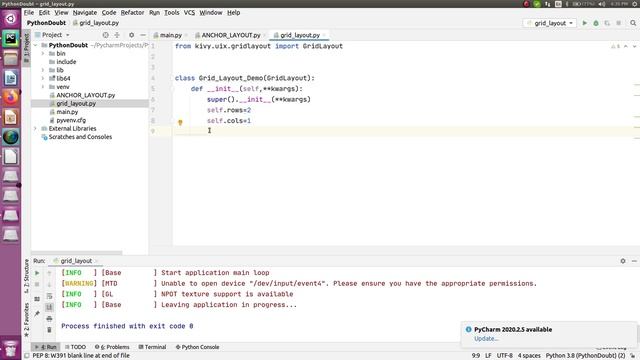Open the TODO tool window
Screen dimensions: 640x360
(x=76, y=347)
